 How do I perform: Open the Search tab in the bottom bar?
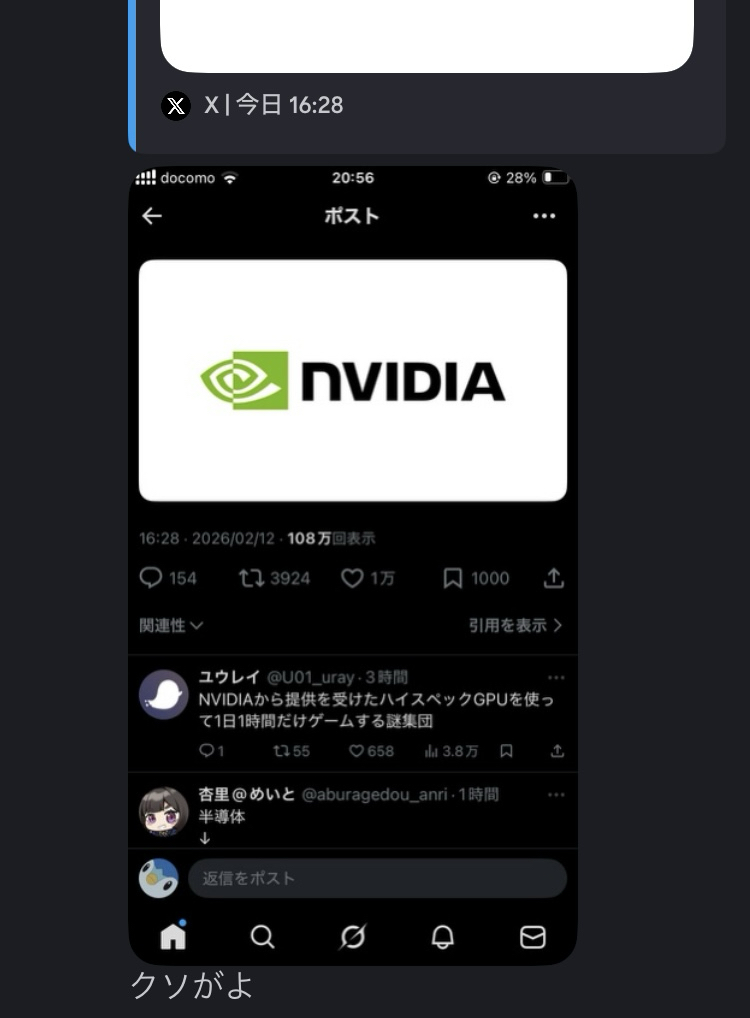pos(262,937)
